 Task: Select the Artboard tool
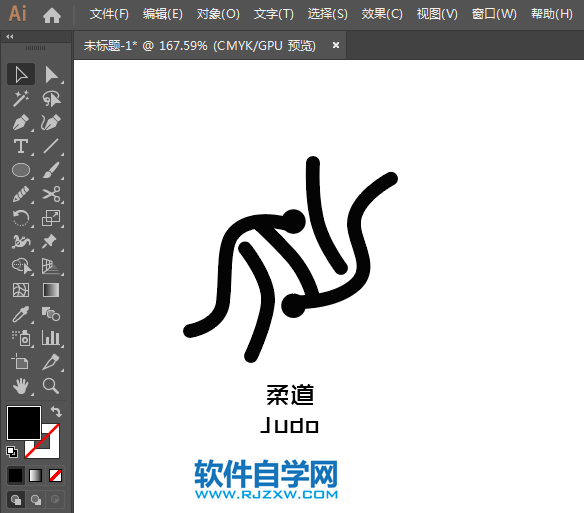point(21,362)
